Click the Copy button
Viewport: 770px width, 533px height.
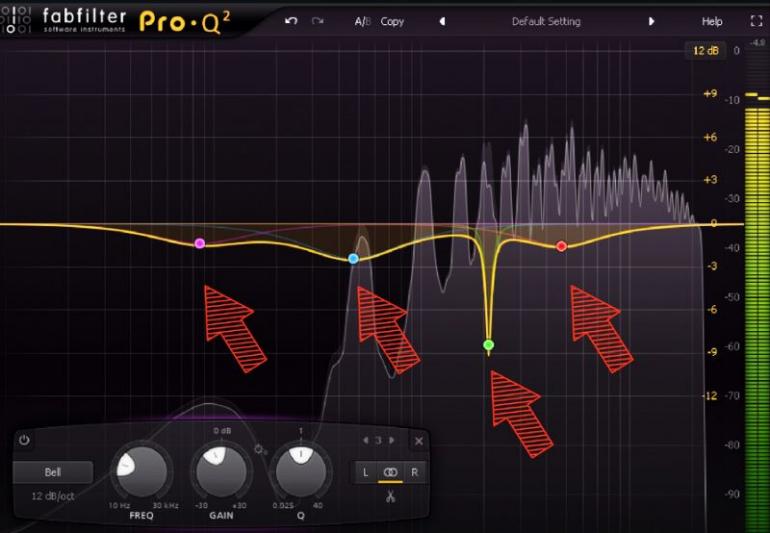click(x=392, y=22)
